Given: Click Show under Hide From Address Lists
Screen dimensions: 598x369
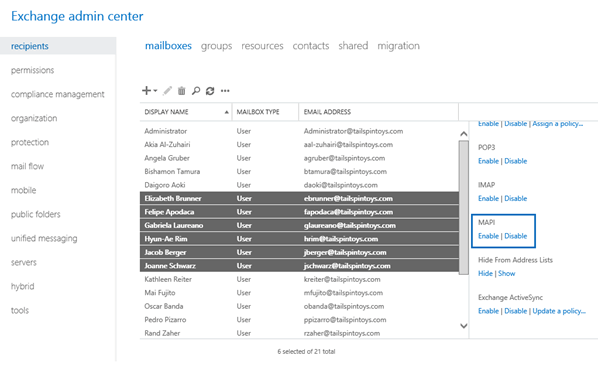Looking at the screenshot, I should 506,273.
